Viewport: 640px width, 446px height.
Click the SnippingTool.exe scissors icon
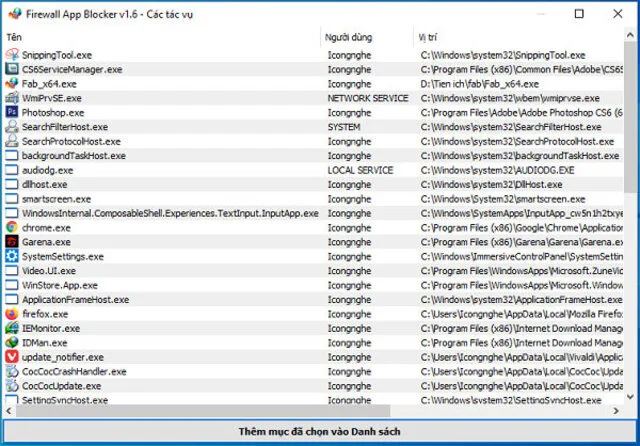coord(12,55)
